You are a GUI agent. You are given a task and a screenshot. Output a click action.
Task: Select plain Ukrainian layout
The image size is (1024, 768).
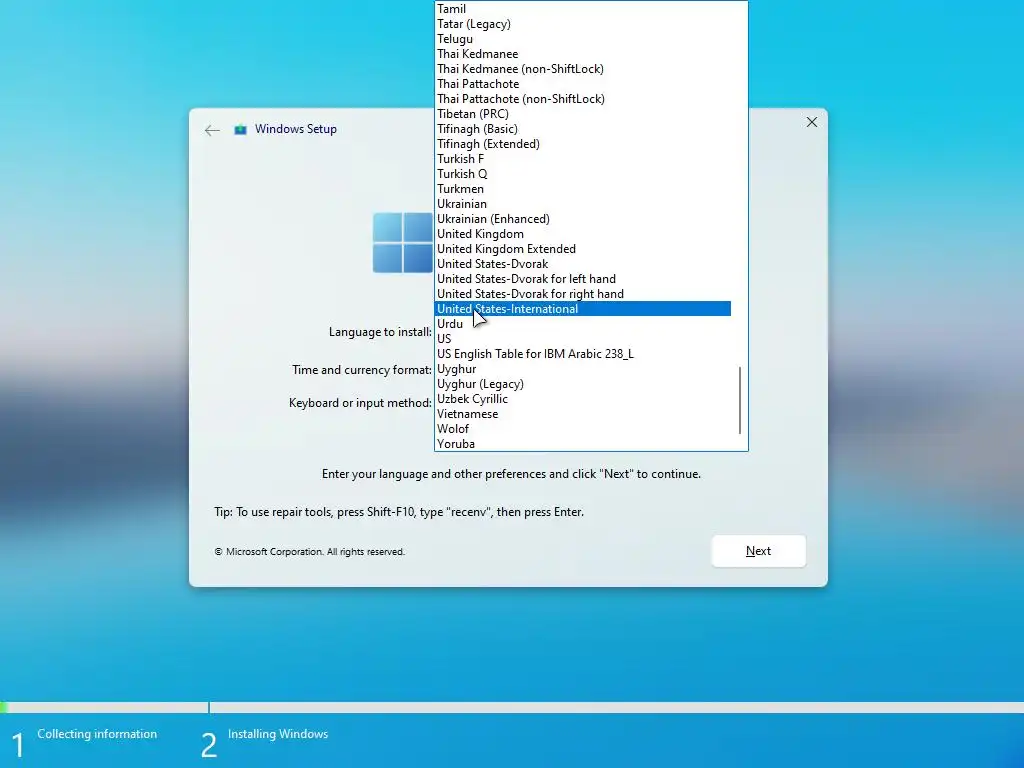coord(583,204)
